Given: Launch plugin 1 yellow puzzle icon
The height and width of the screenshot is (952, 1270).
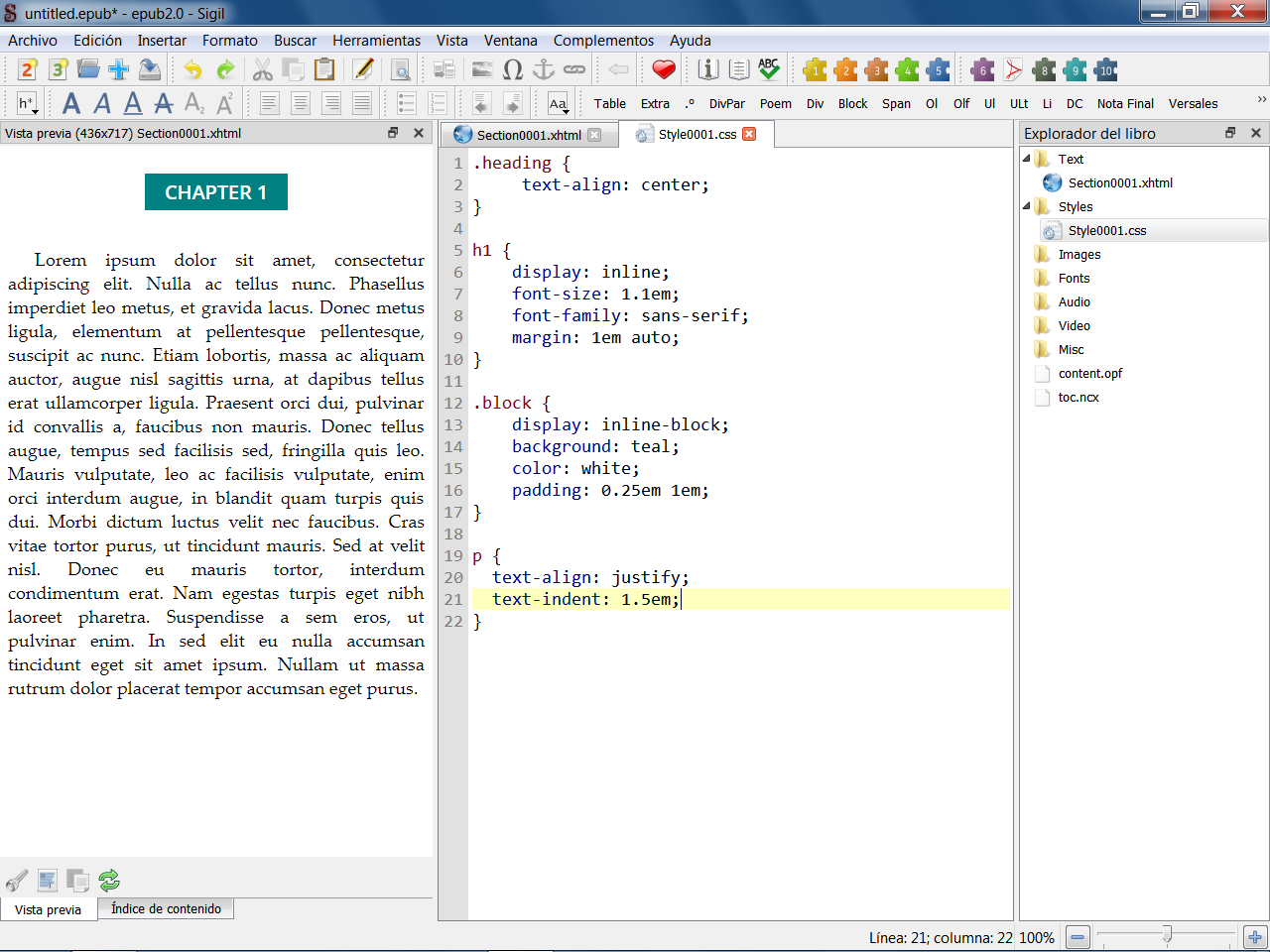Looking at the screenshot, I should coord(815,69).
